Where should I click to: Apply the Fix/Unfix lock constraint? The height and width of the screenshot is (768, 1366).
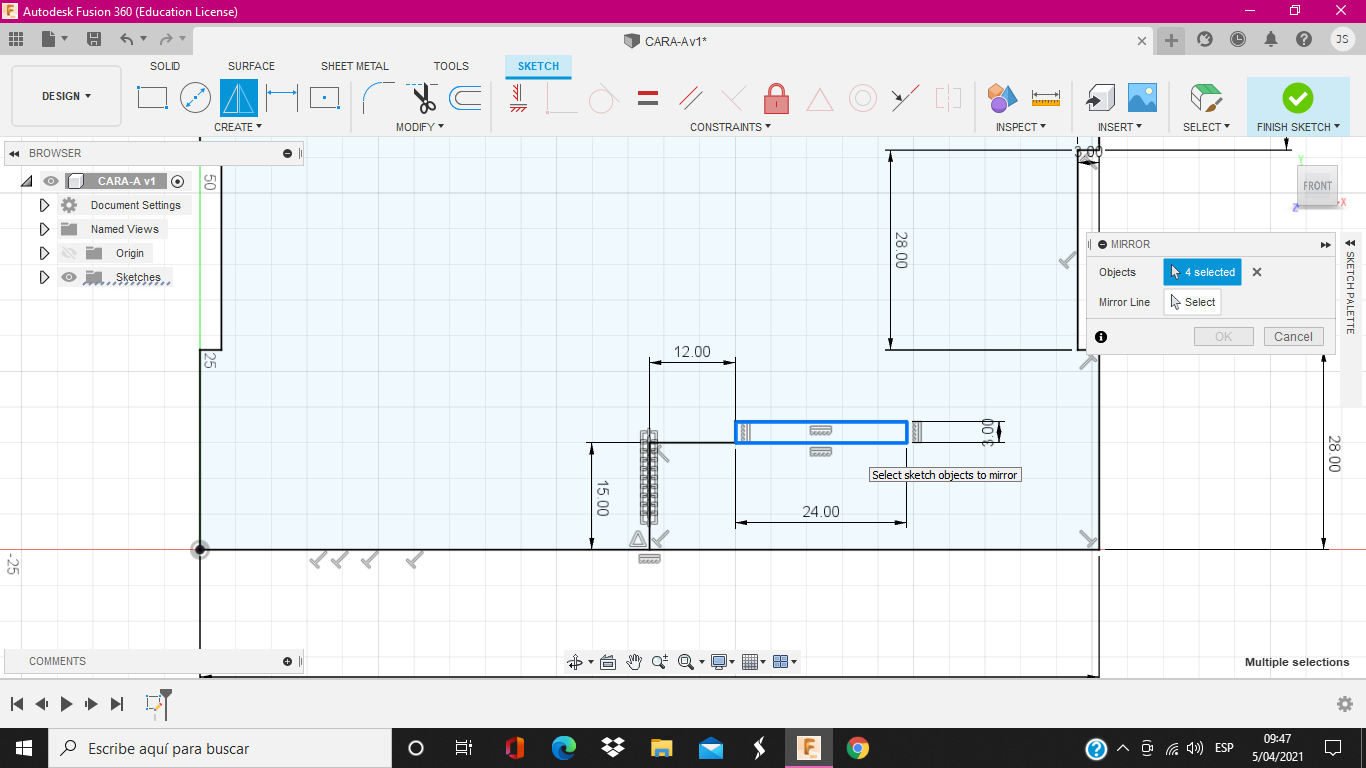pyautogui.click(x=776, y=98)
